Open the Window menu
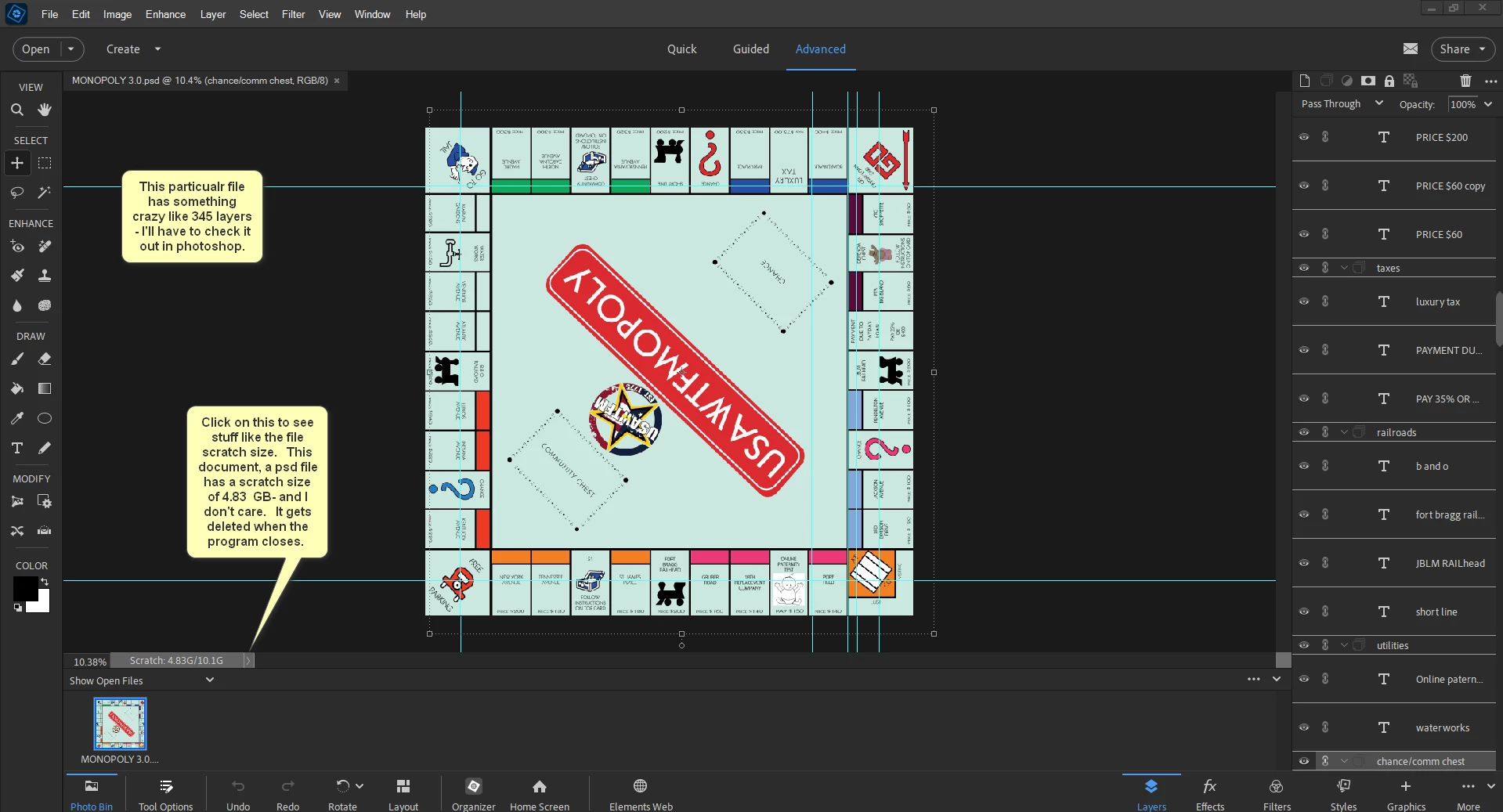This screenshot has height=812, width=1503. (x=372, y=14)
